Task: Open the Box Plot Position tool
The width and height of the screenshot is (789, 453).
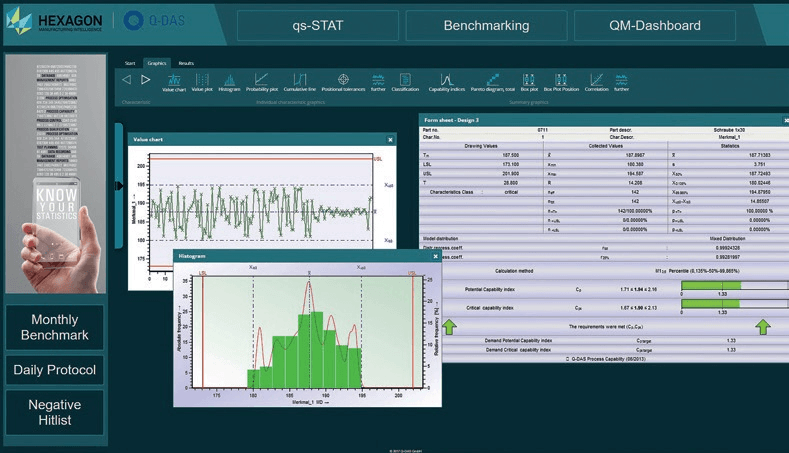Action: click(x=561, y=83)
